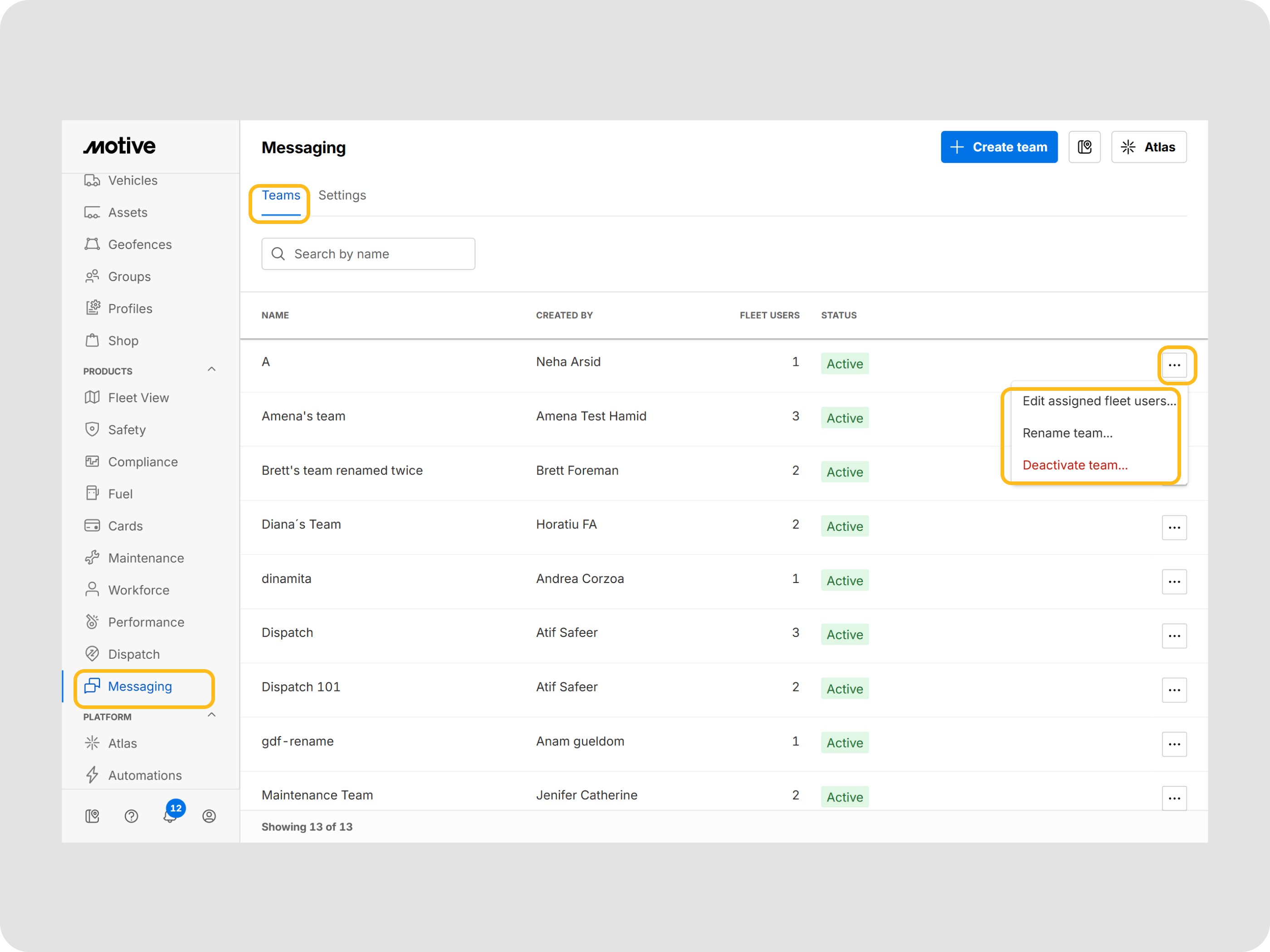Viewport: 1270px width, 952px height.
Task: Open the Performance product
Action: [134, 622]
